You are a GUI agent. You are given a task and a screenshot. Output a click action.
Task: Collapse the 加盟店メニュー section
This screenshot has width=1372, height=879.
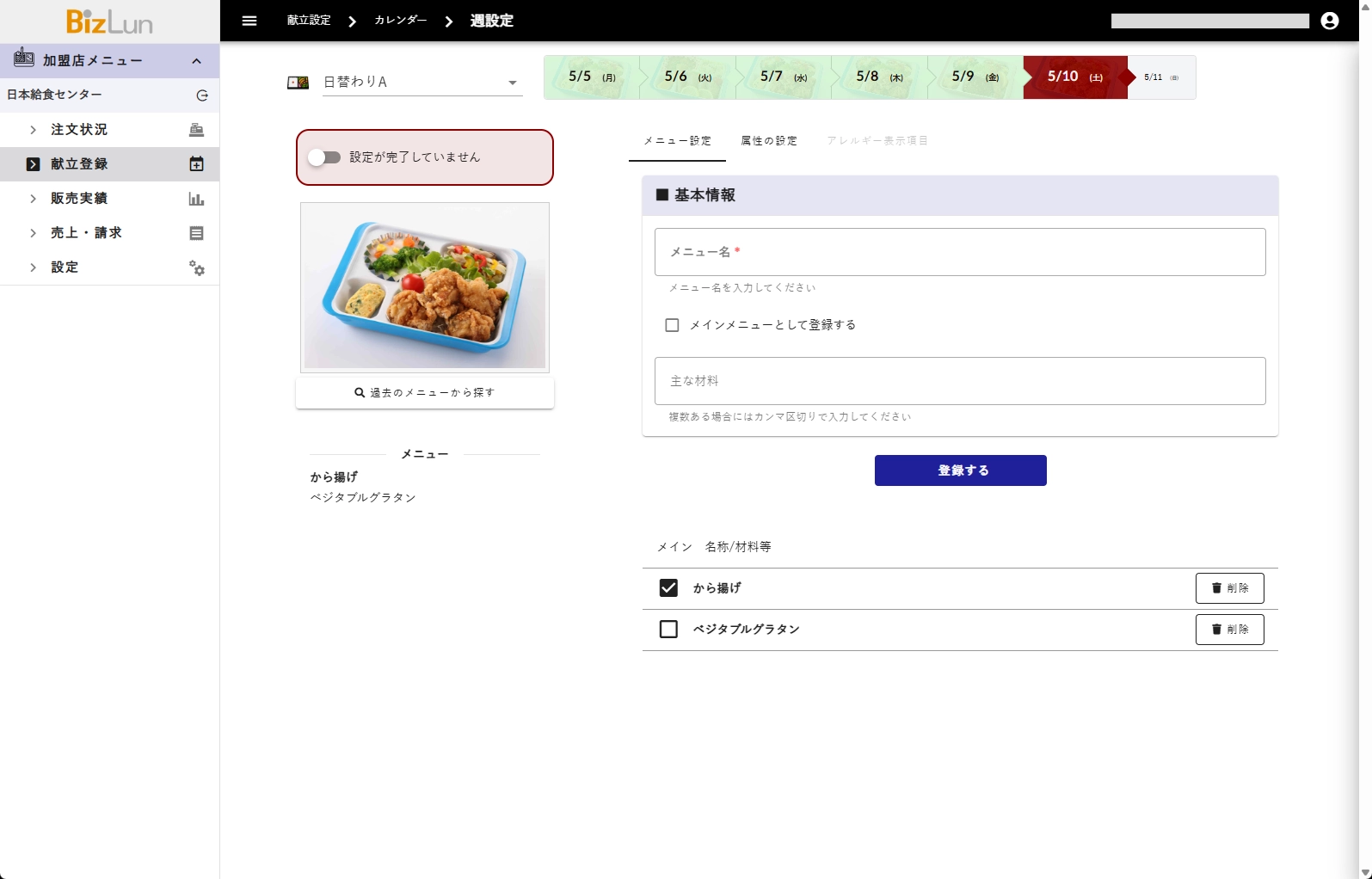pyautogui.click(x=196, y=61)
